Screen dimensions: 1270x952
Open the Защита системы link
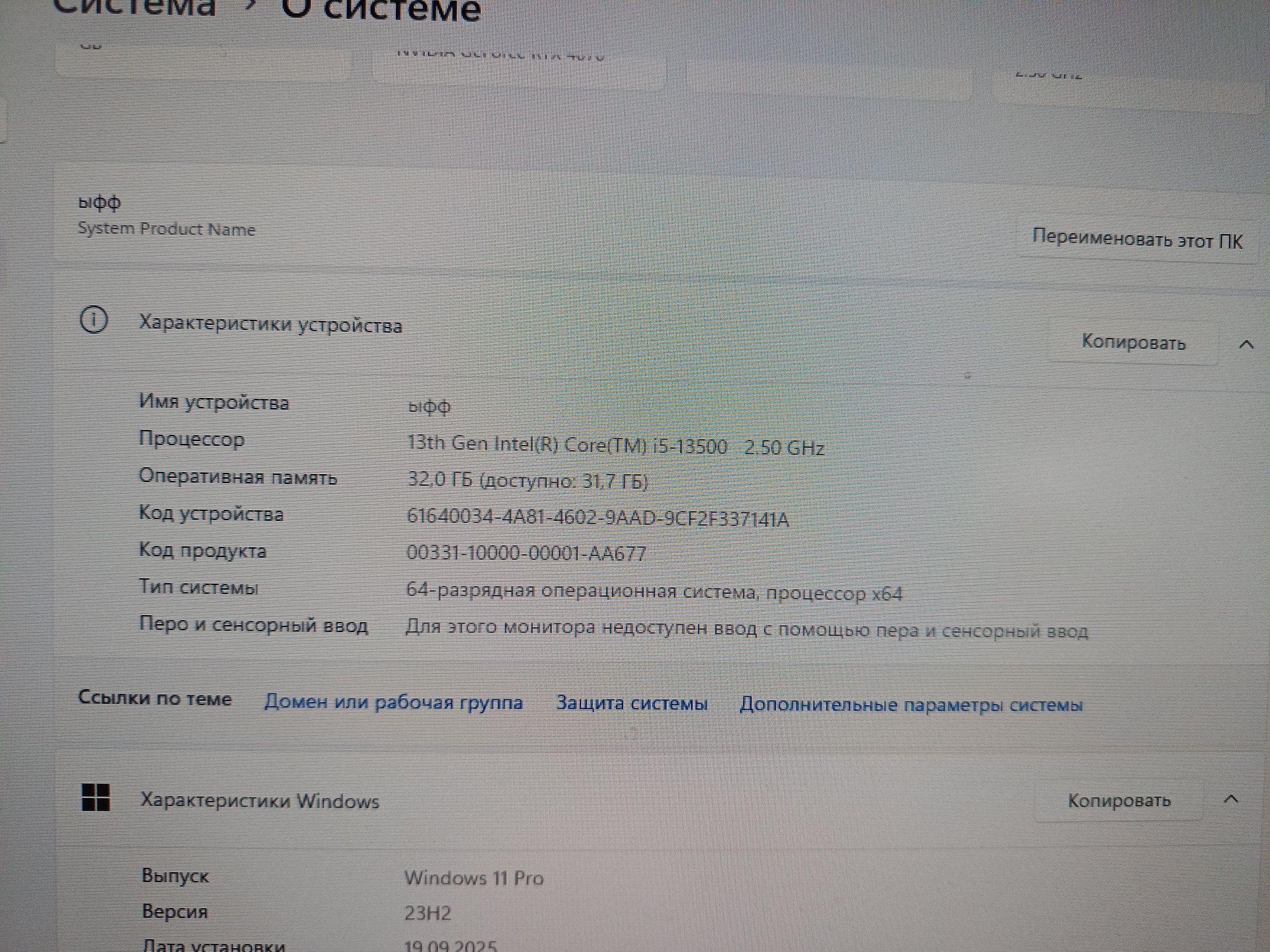click(632, 703)
